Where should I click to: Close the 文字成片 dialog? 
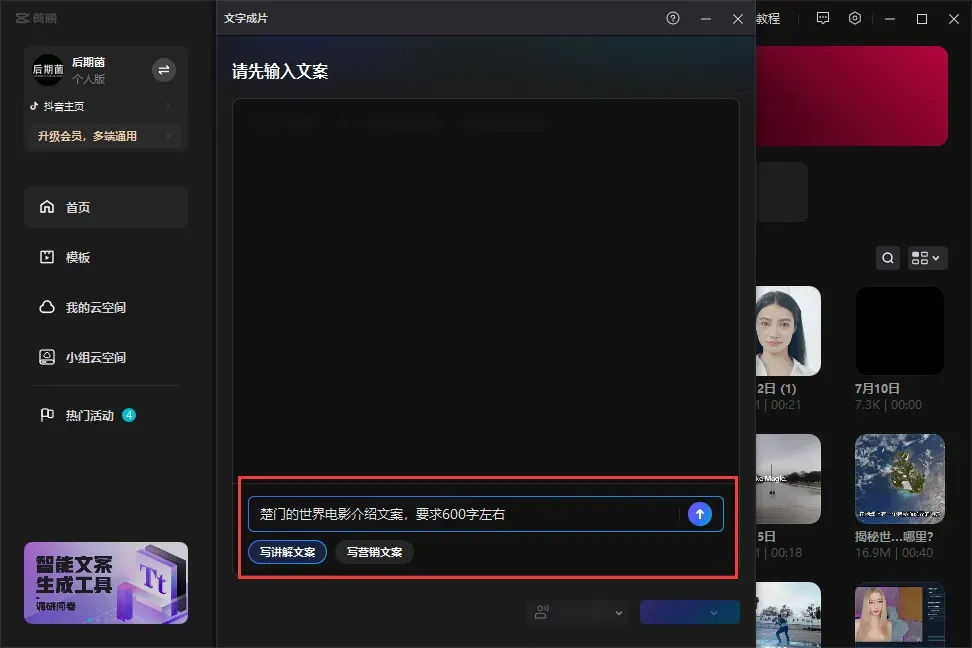click(738, 19)
